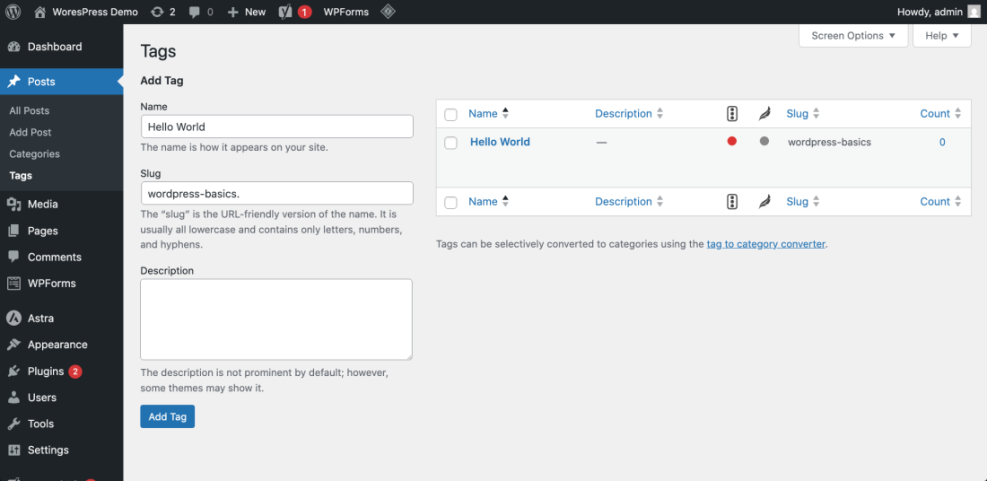Open Categories in the Posts submenu
The width and height of the screenshot is (987, 481).
pos(34,154)
